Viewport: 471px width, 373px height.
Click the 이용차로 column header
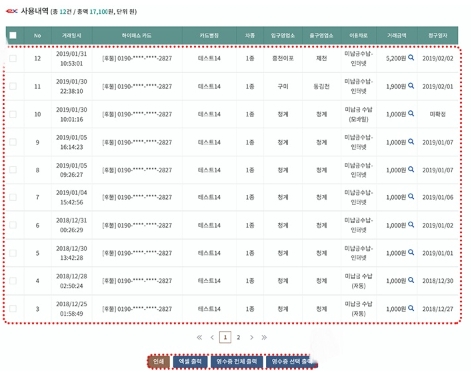click(359, 35)
